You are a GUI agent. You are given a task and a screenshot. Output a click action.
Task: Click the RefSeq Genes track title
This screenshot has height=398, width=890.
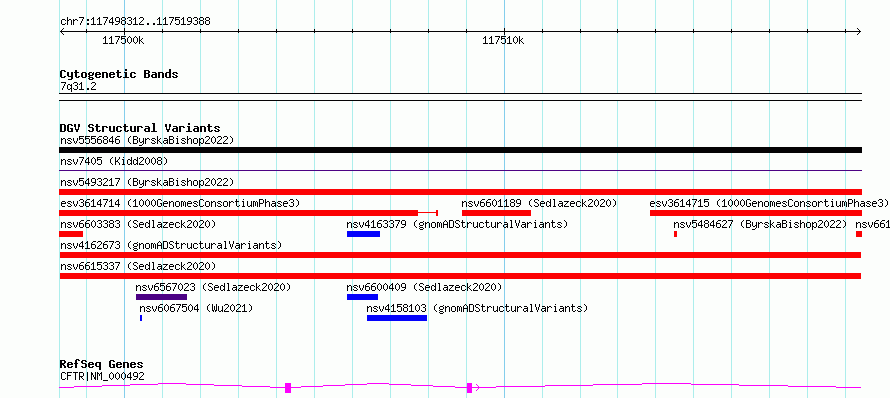click(x=102, y=365)
